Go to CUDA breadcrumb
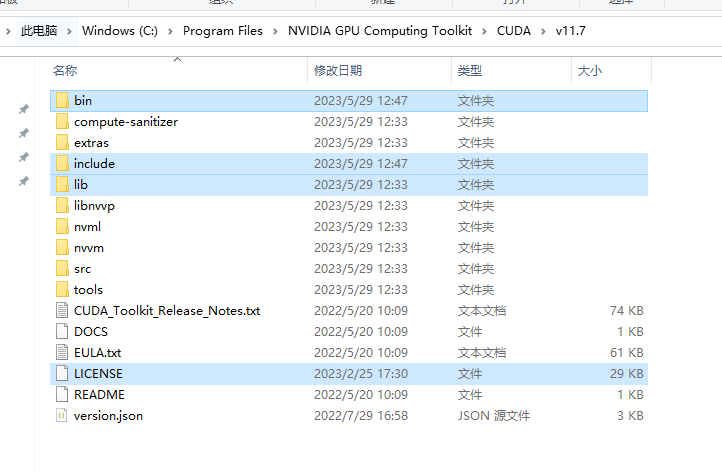 click(513, 31)
